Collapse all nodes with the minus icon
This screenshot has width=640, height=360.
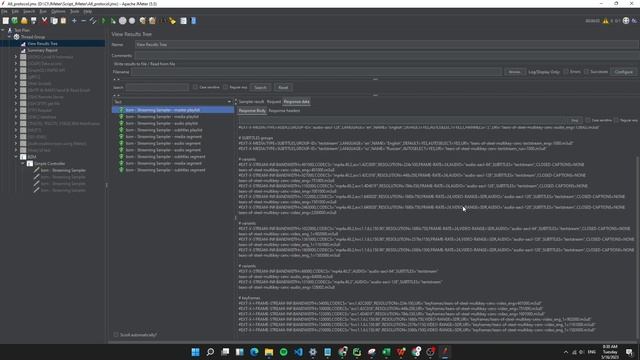(84, 20)
